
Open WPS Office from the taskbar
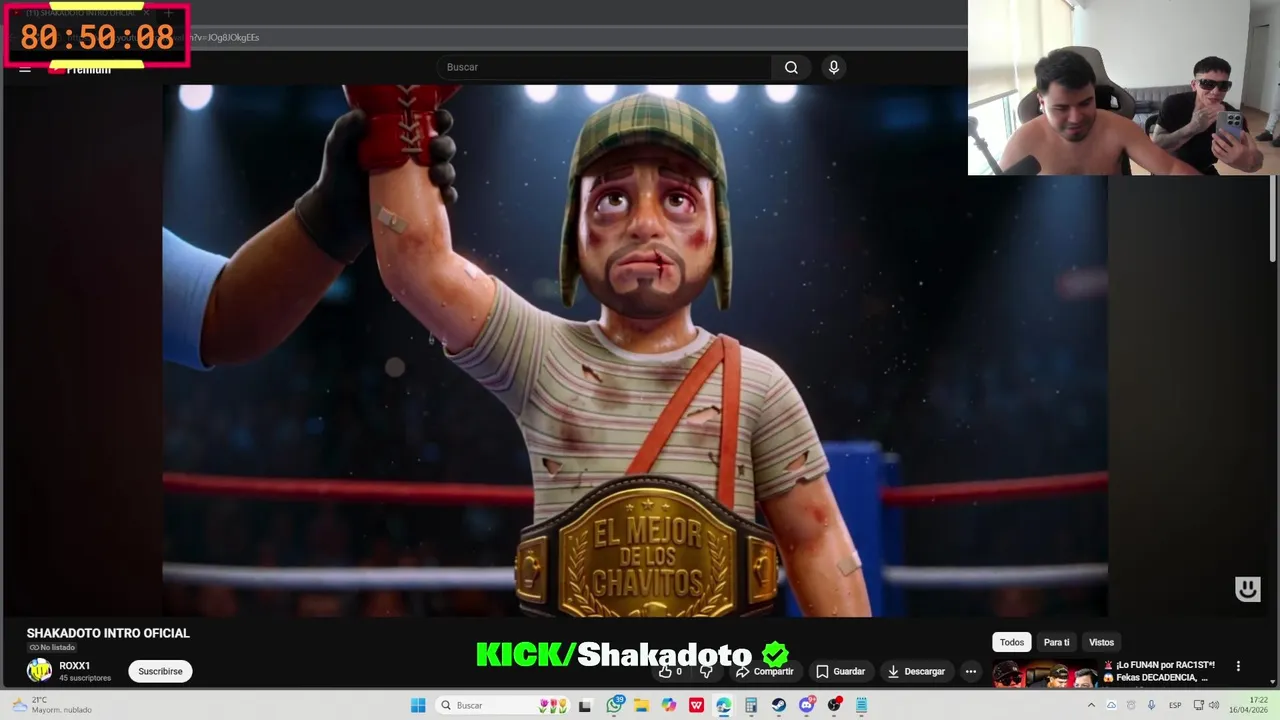tap(696, 705)
